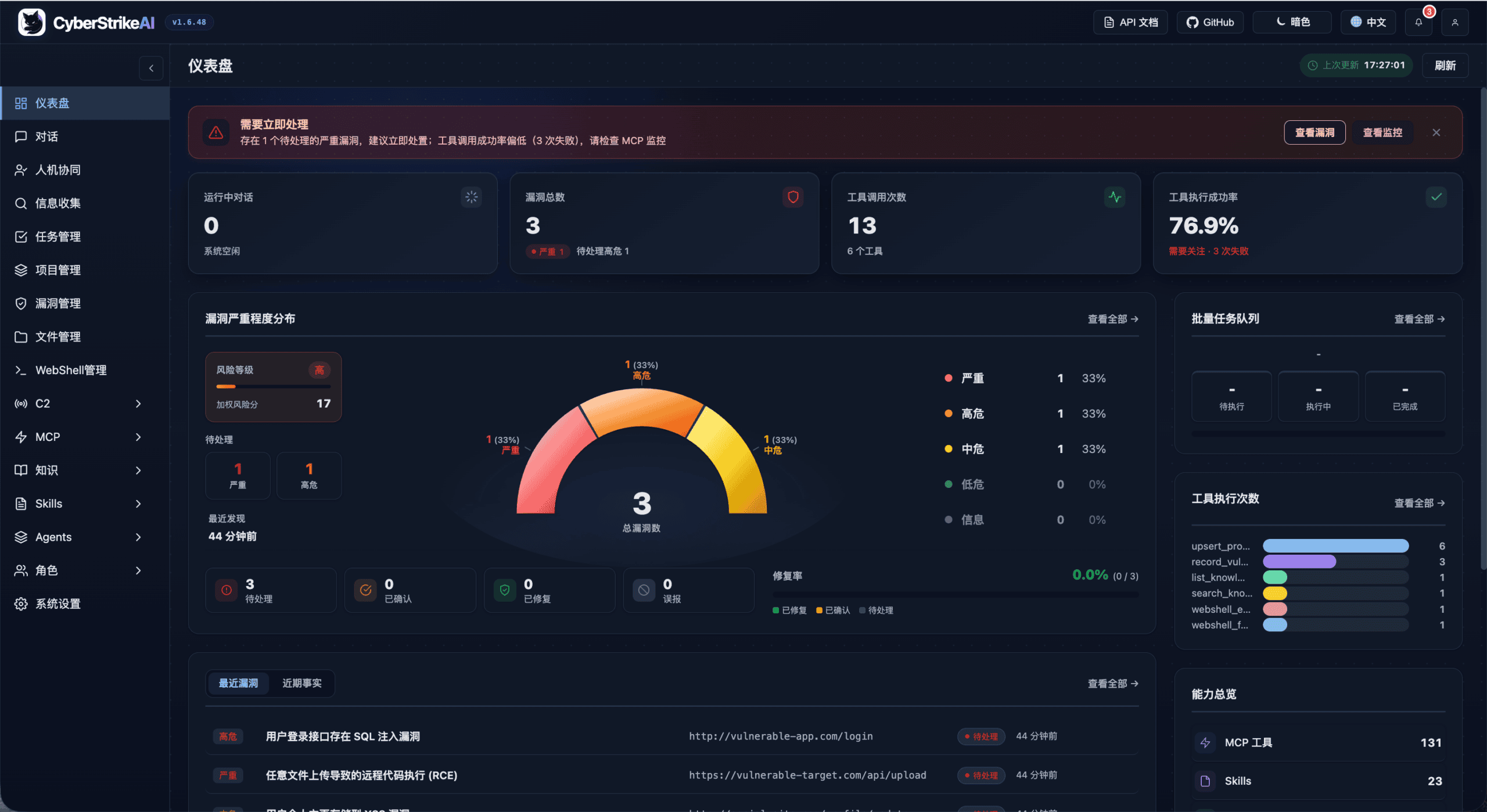The image size is (1487, 812).
Task: Open 漏洞管理 in the sidebar
Action: tap(85, 303)
